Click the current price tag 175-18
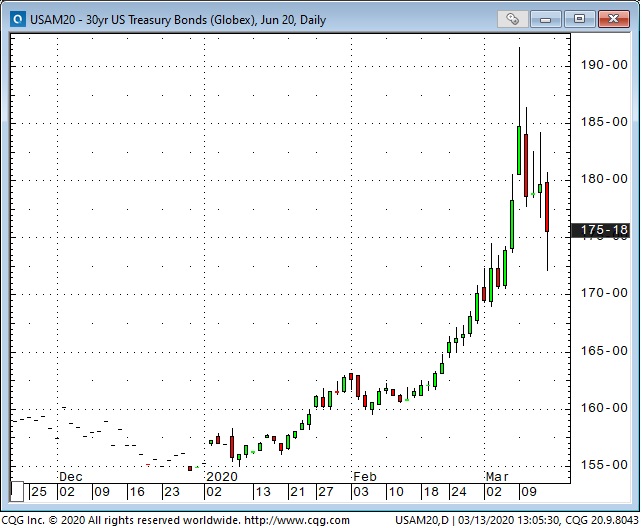Viewport: 642px width, 528px height. pos(600,230)
